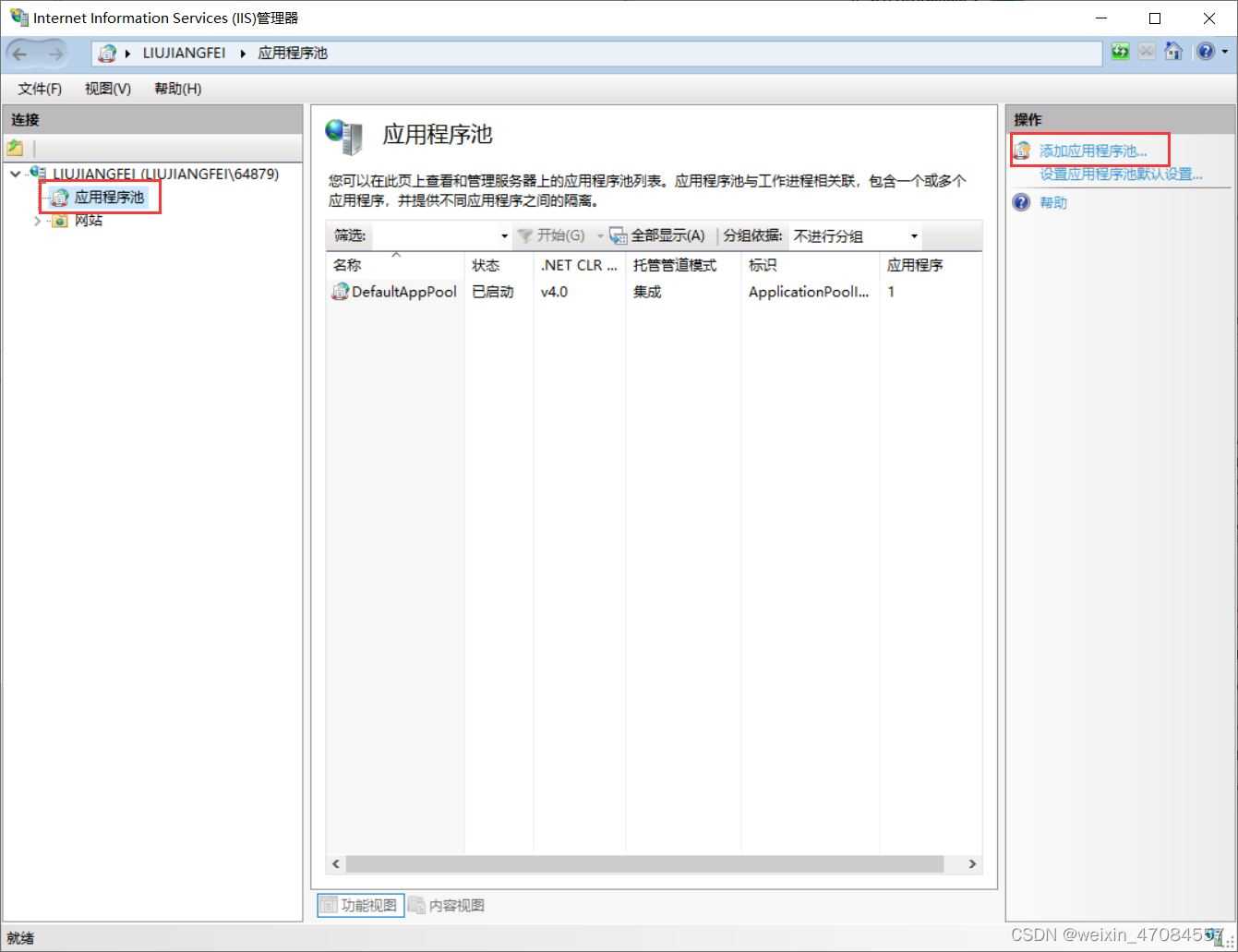Click the 全部显示(A) button

click(657, 235)
